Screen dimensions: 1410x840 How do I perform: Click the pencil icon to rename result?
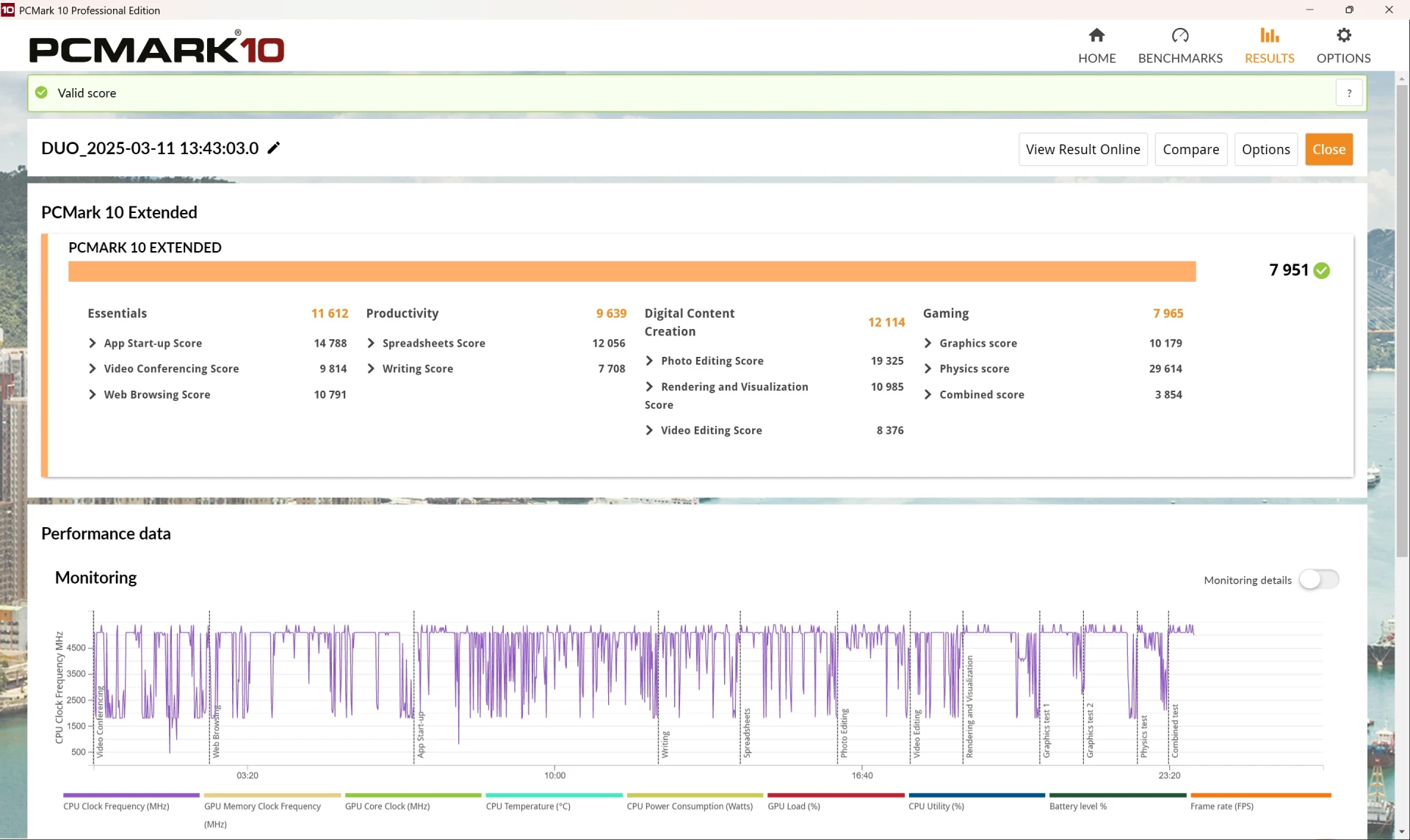(274, 148)
